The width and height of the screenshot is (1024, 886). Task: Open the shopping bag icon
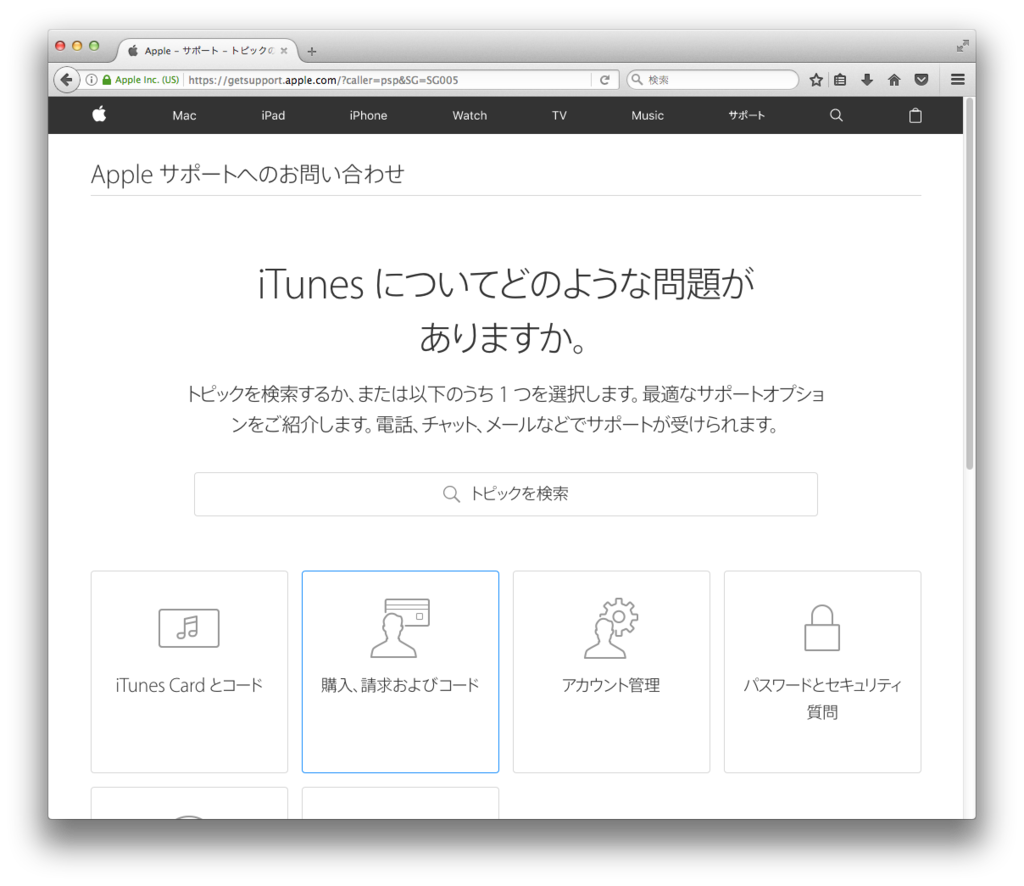point(915,116)
